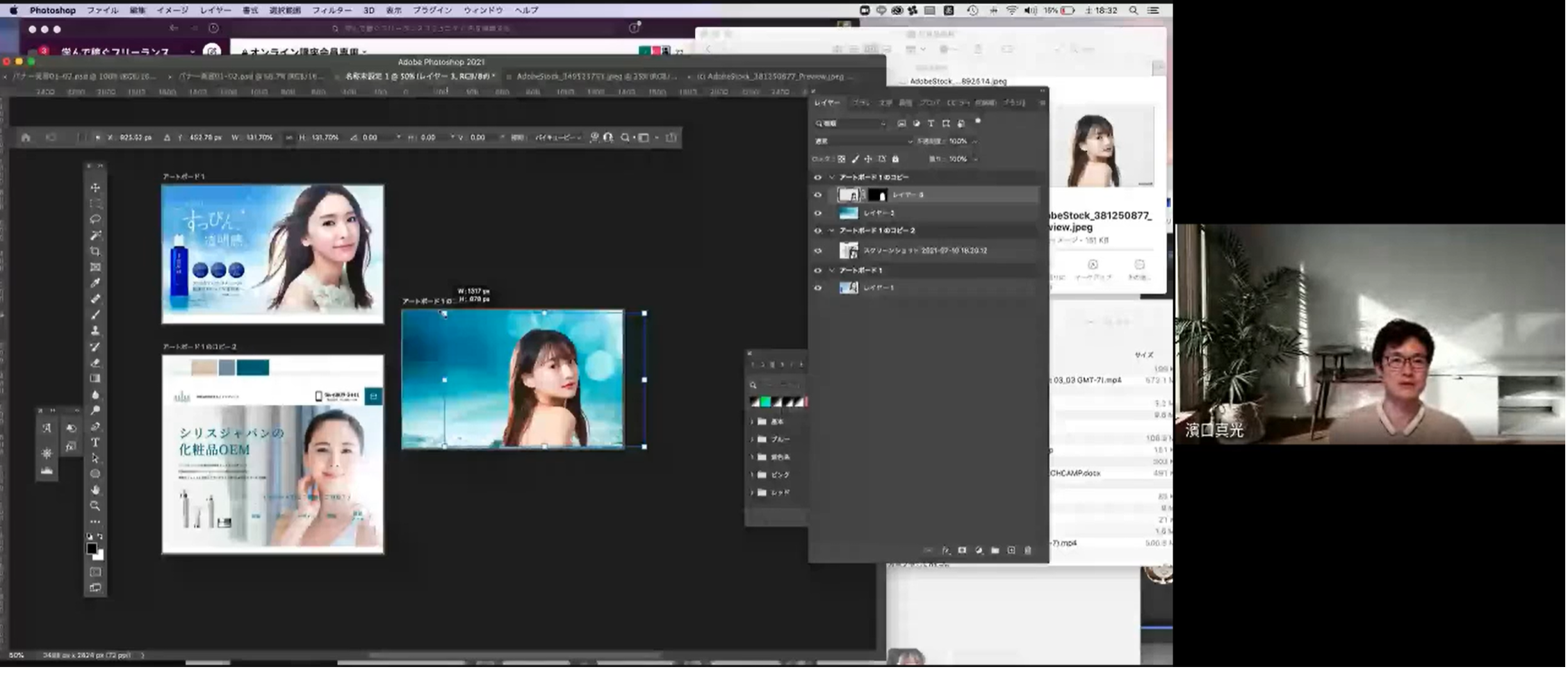Select the レイヤー 3 layer mask thumbnail
The width and height of the screenshot is (1568, 683).
click(x=878, y=195)
